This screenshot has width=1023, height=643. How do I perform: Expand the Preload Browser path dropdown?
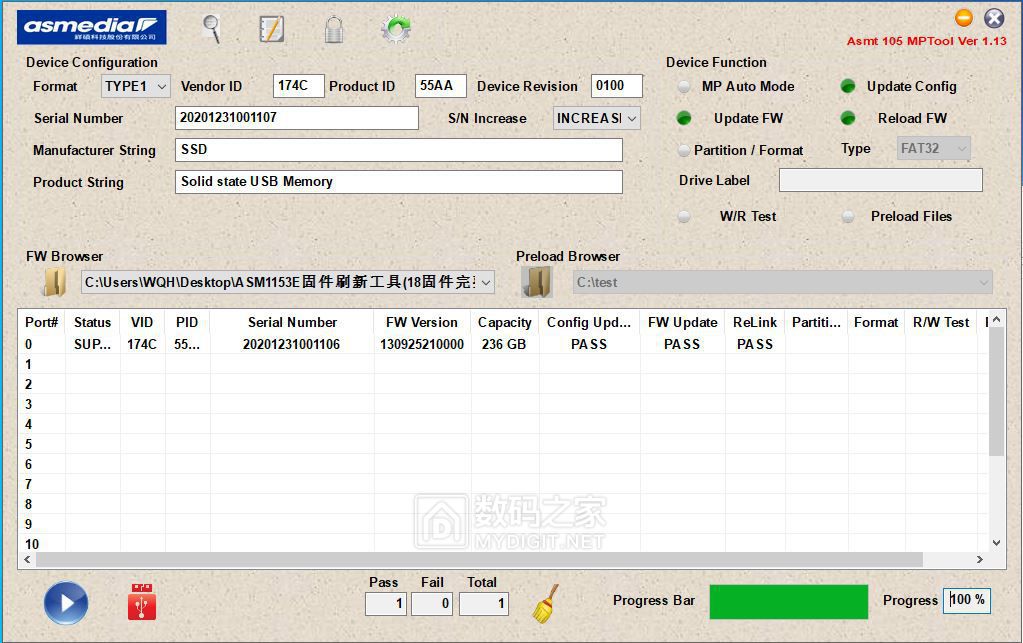984,282
